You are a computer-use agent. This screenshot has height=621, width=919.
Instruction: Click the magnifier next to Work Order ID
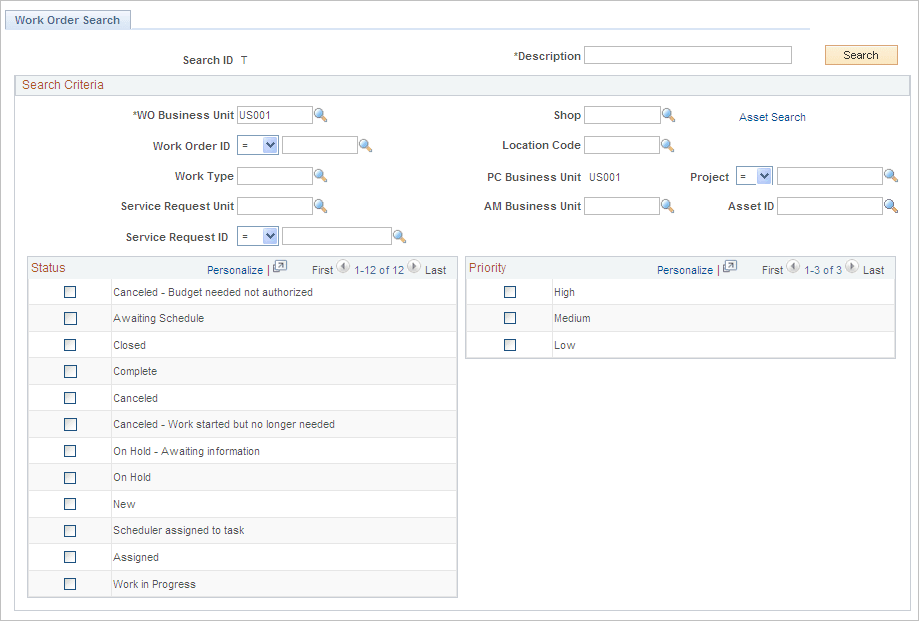pos(366,144)
